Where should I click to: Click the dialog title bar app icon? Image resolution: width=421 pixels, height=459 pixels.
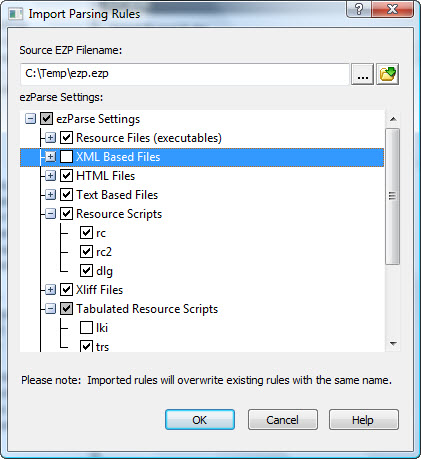tap(15, 14)
